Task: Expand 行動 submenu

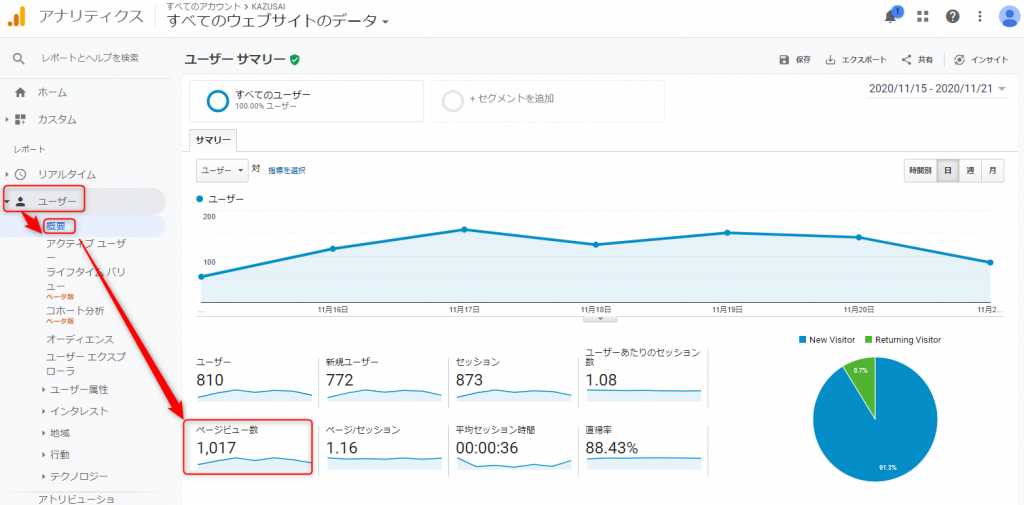Action: (x=55, y=454)
